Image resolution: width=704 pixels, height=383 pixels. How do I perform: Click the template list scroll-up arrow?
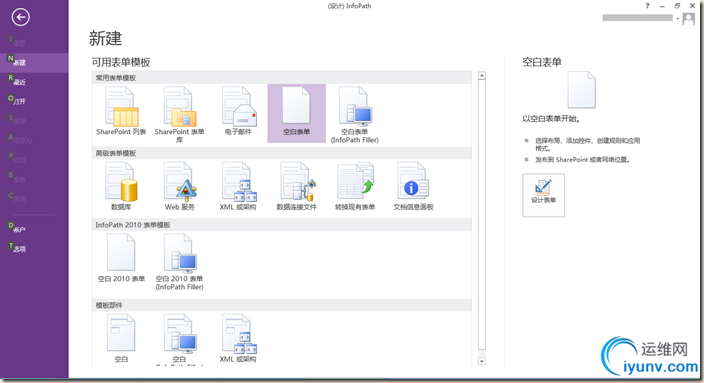tap(482, 76)
